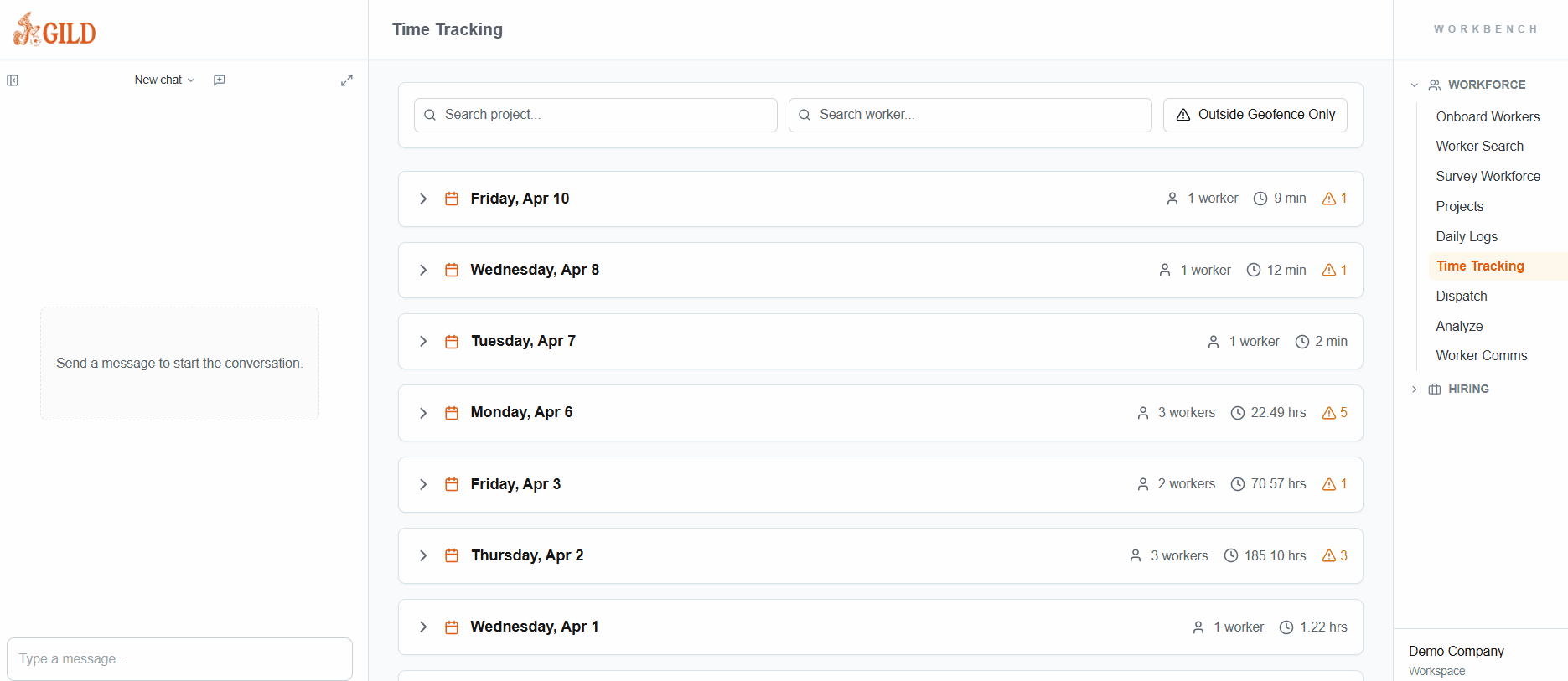Expand the HIRING section

[1415, 390]
